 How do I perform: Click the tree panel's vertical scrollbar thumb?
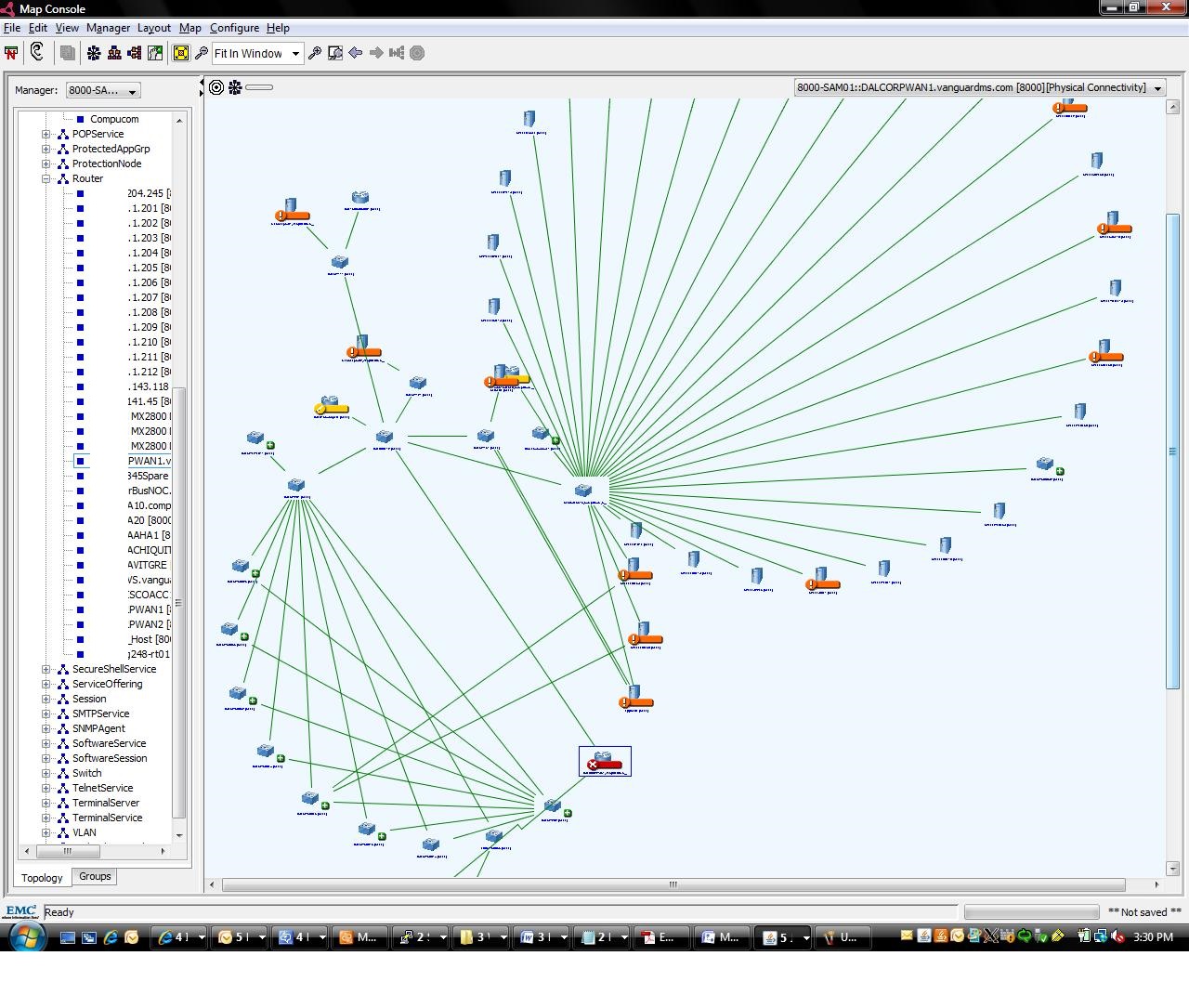click(179, 602)
